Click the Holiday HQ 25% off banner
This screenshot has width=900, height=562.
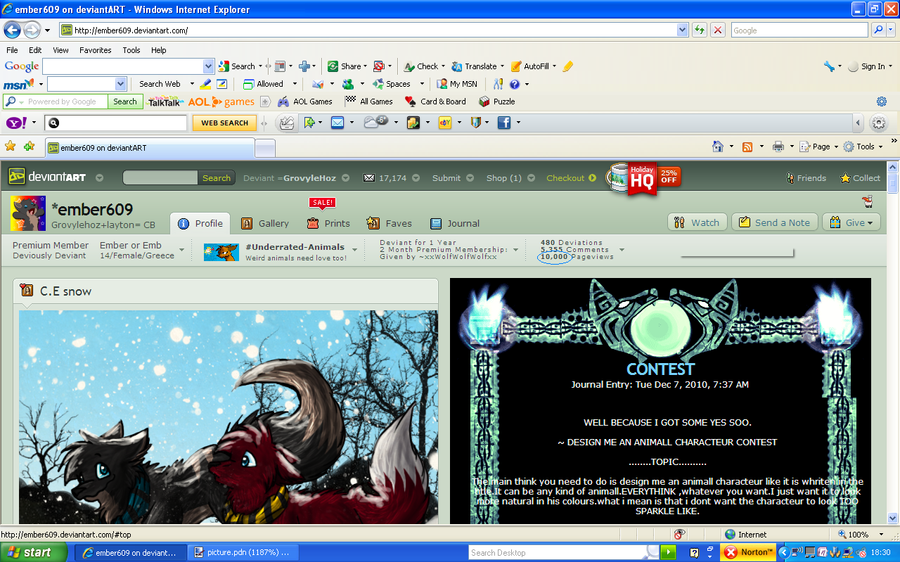tap(645, 179)
